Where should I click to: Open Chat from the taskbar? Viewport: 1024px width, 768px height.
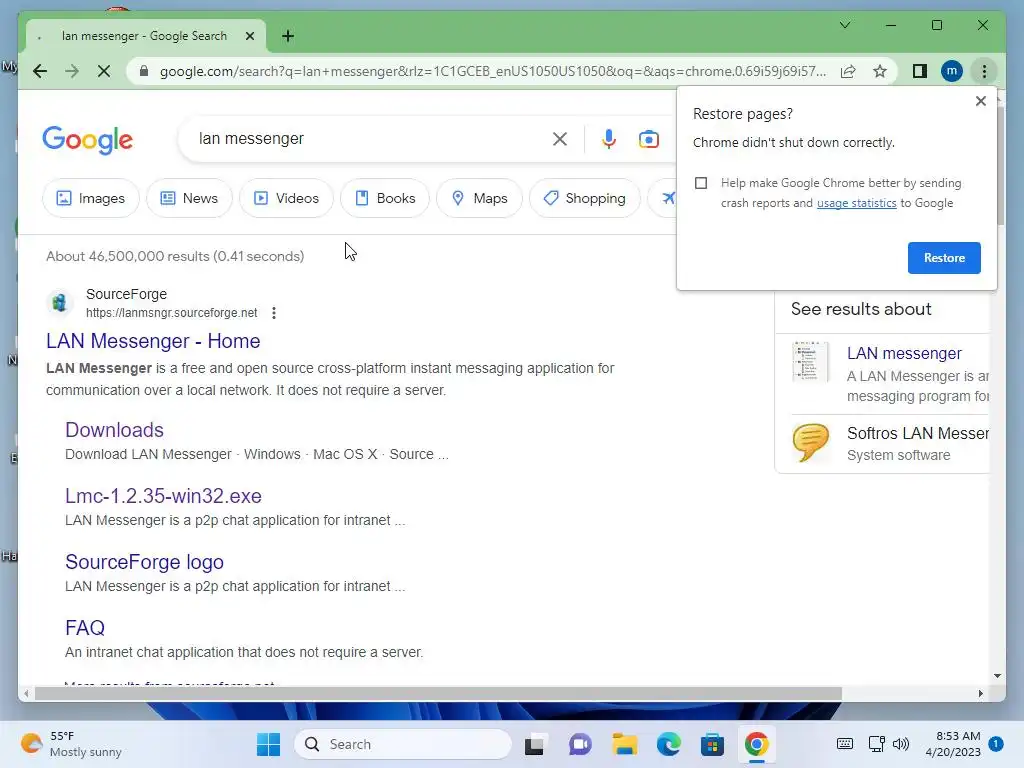579,744
